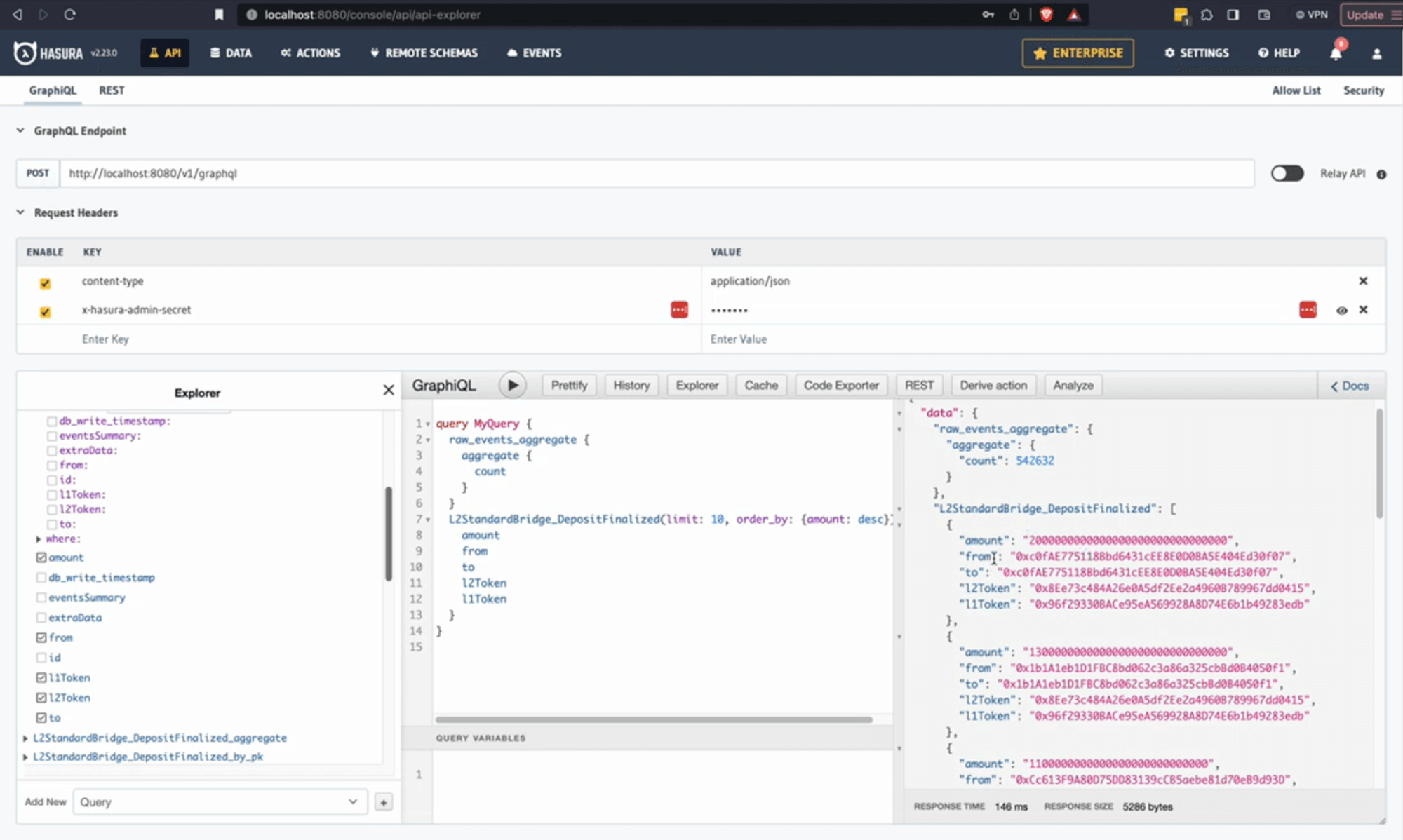This screenshot has height=840, width=1403.
Task: Open the Add New query type dropdown
Action: tap(220, 801)
